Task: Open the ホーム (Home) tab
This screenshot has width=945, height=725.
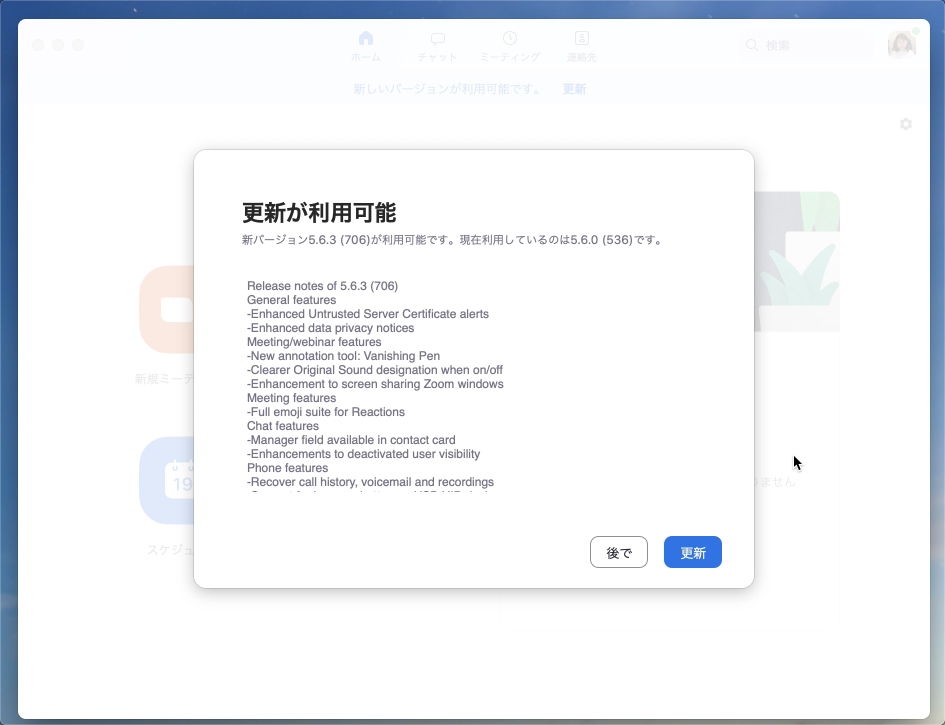Action: point(365,46)
